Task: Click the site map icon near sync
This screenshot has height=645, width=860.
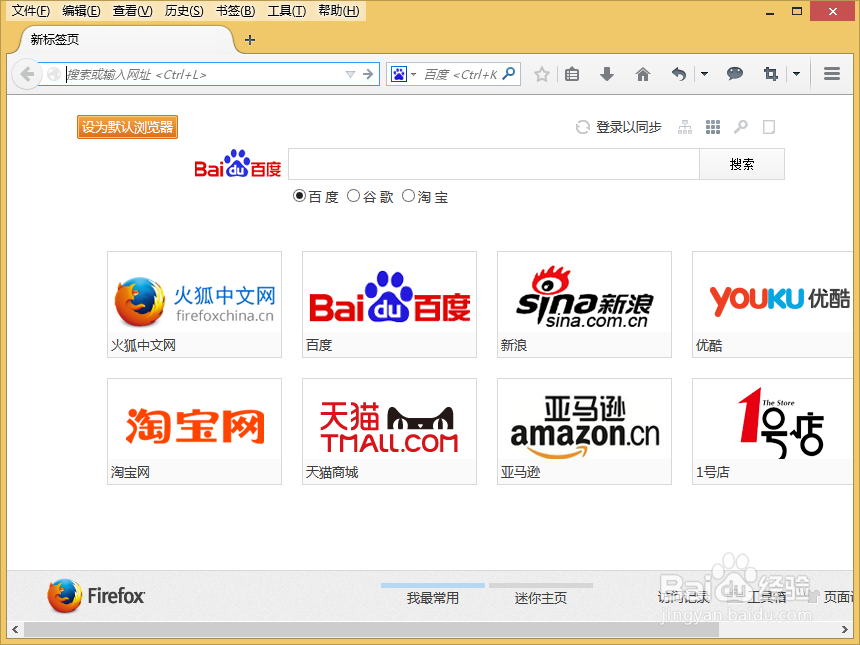Action: pyautogui.click(x=685, y=127)
